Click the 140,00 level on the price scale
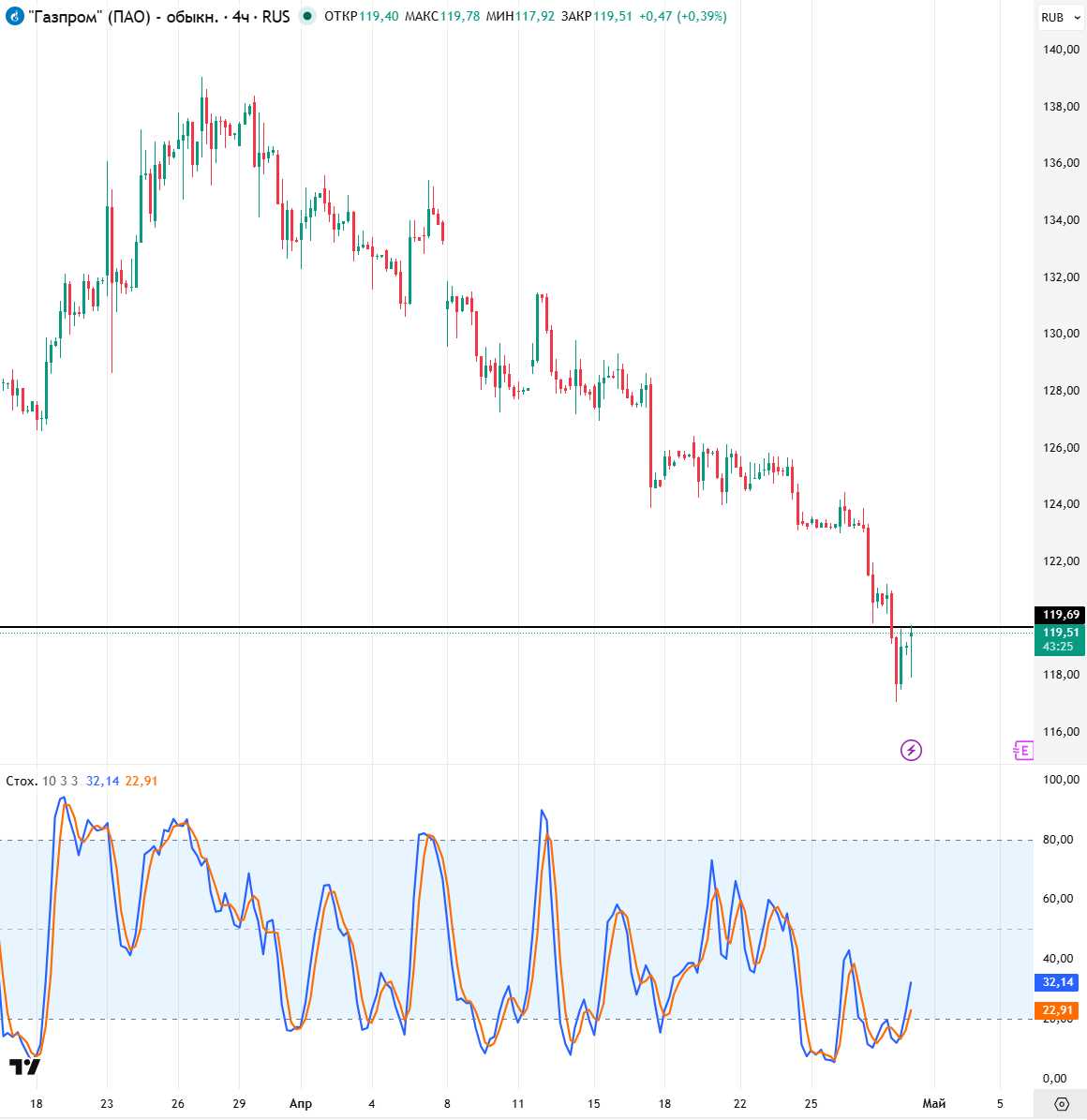Image resolution: width=1087 pixels, height=1120 pixels. (x=1061, y=50)
